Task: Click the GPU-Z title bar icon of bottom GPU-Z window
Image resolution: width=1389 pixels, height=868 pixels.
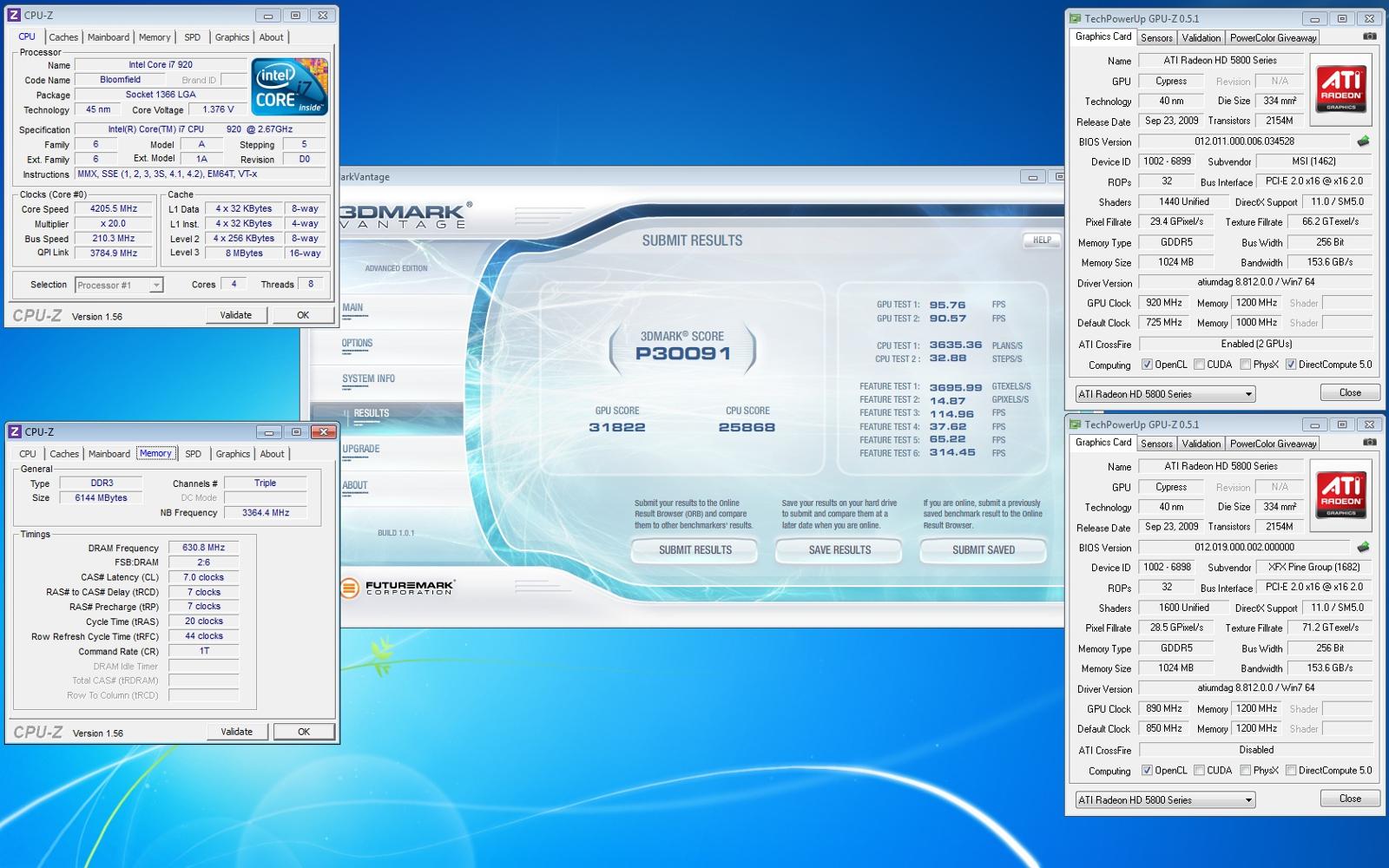Action: point(1076,424)
